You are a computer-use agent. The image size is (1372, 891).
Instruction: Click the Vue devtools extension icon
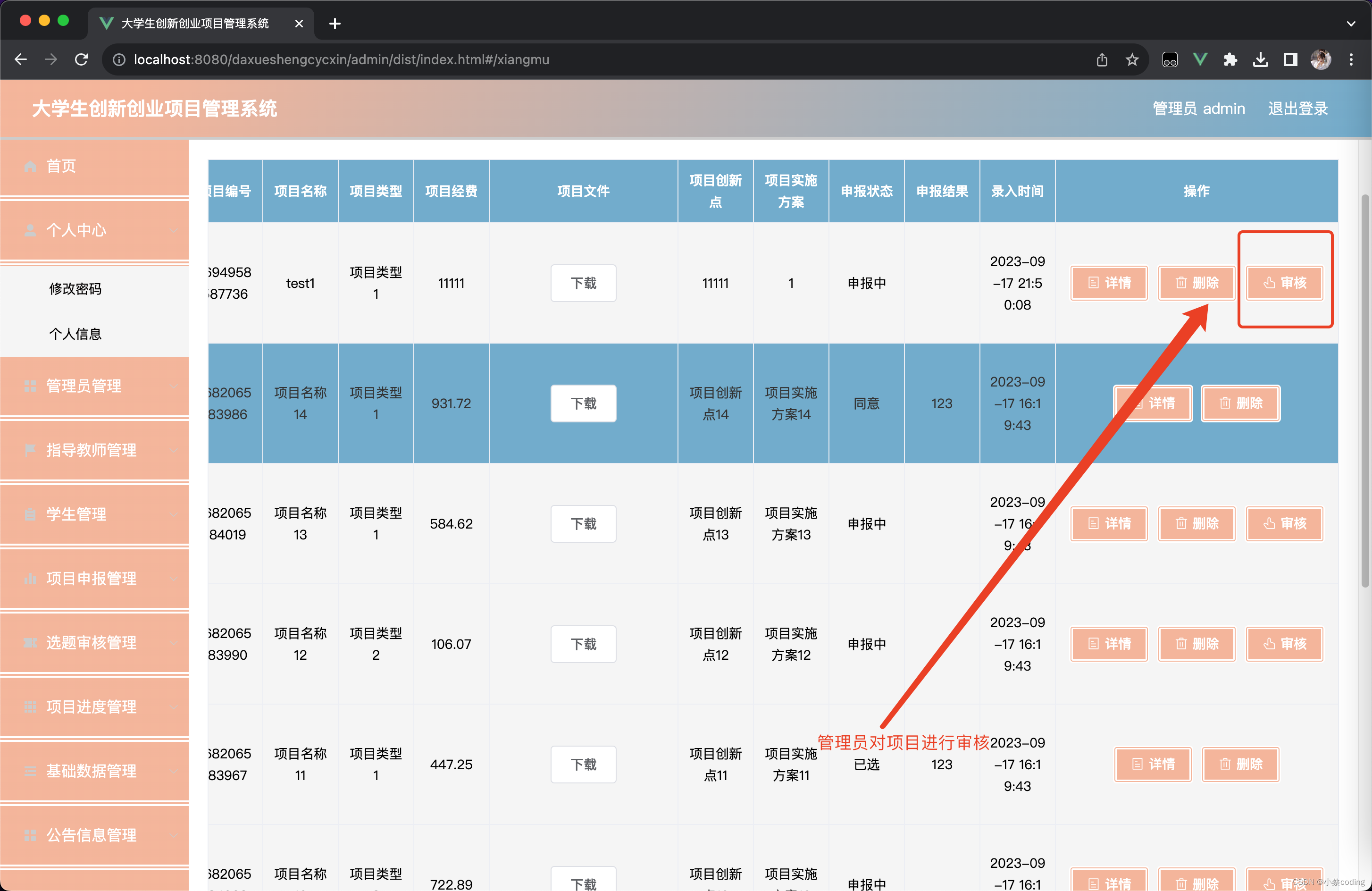1200,59
